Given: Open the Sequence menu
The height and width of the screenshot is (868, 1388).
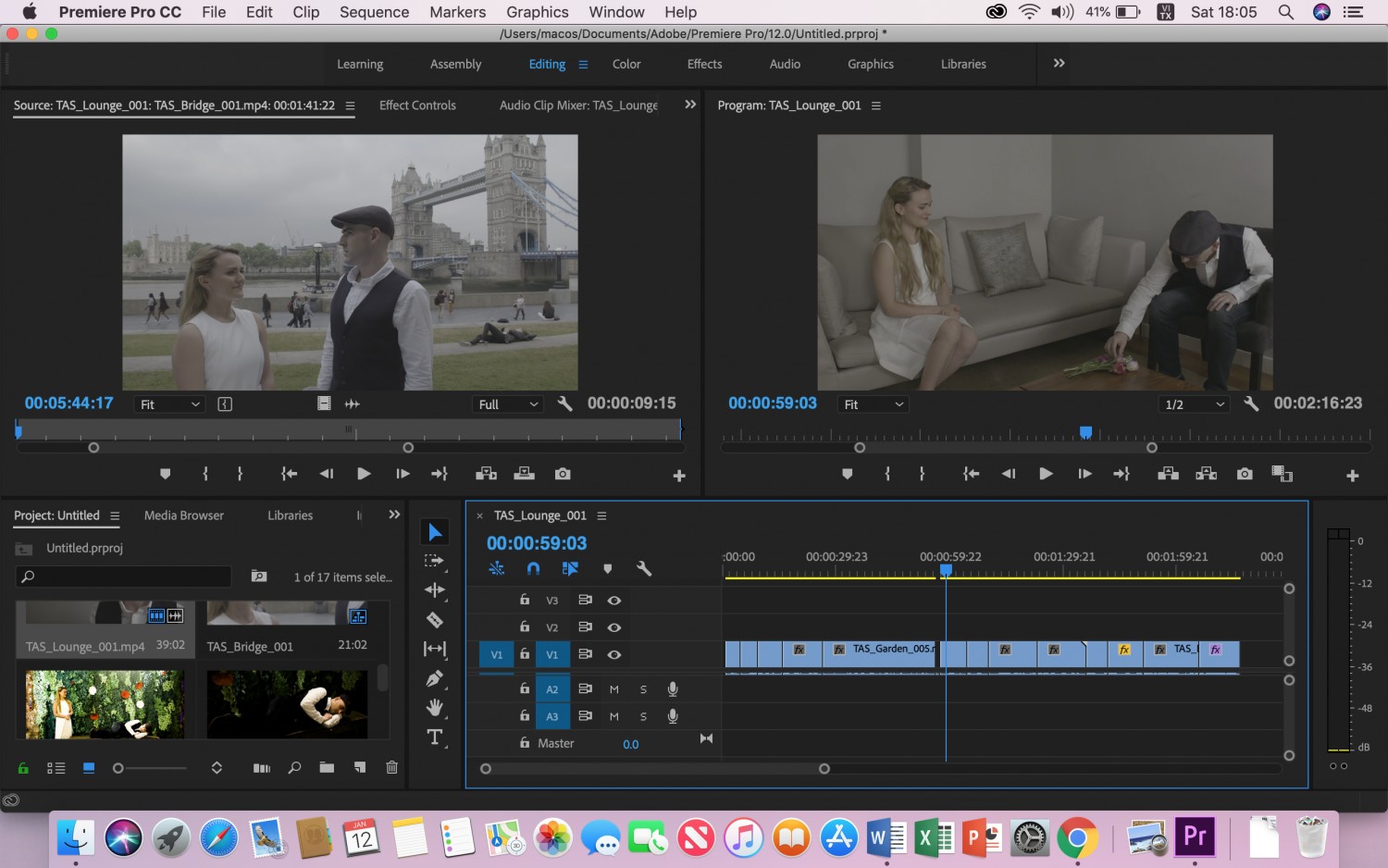Looking at the screenshot, I should (374, 12).
